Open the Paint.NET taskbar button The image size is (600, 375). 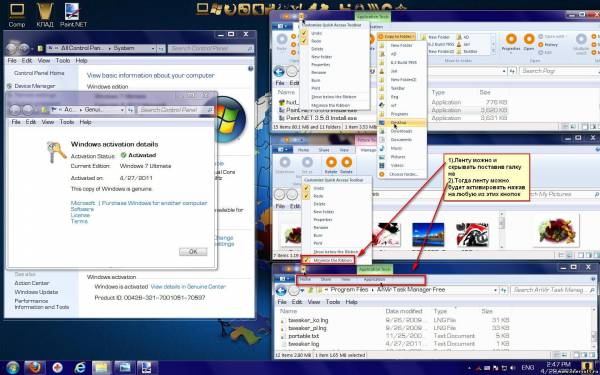pyautogui.click(x=147, y=368)
